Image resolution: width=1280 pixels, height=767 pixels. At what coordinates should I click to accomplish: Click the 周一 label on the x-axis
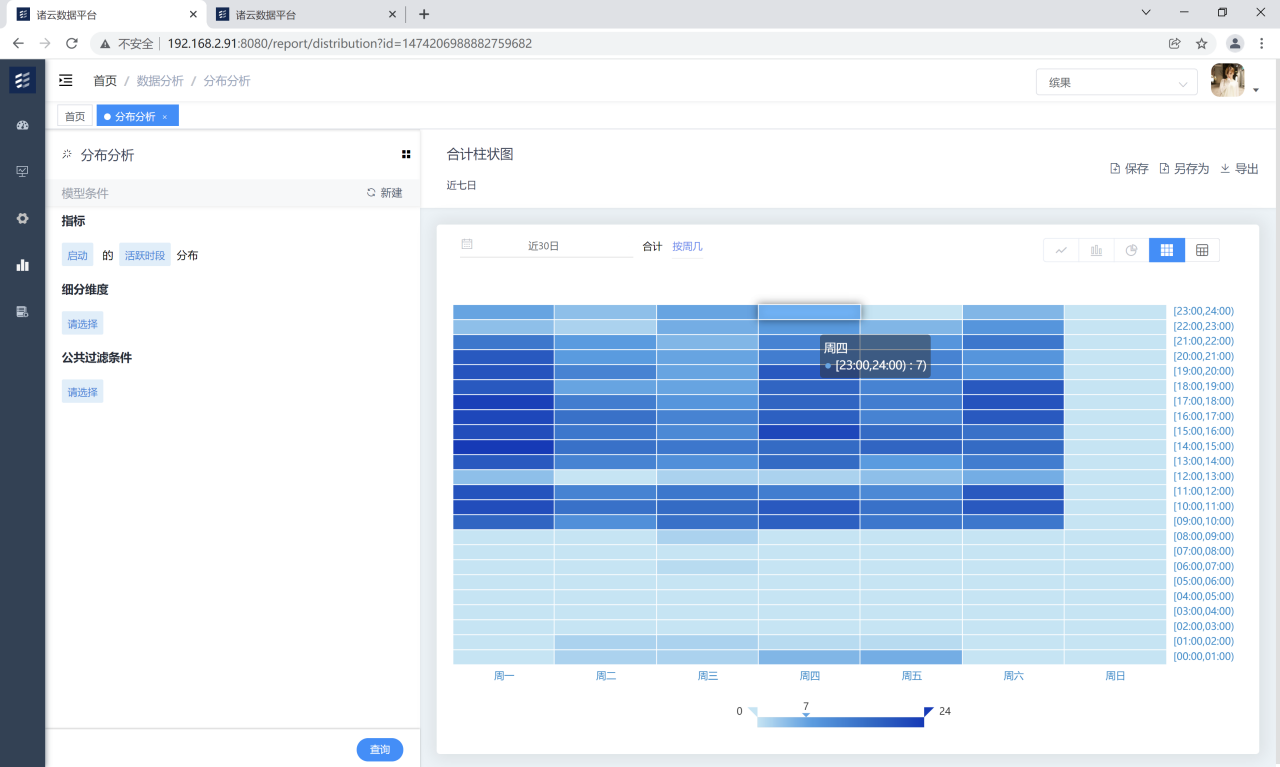[x=504, y=676]
